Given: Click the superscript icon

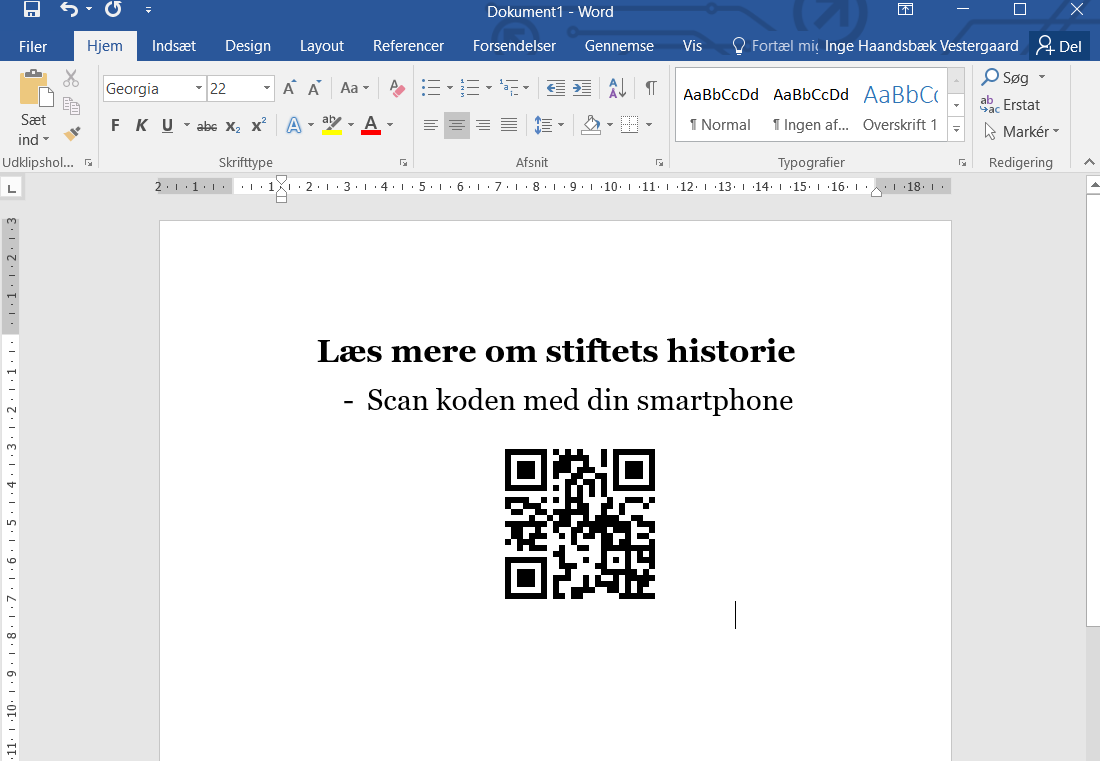Looking at the screenshot, I should coord(258,125).
